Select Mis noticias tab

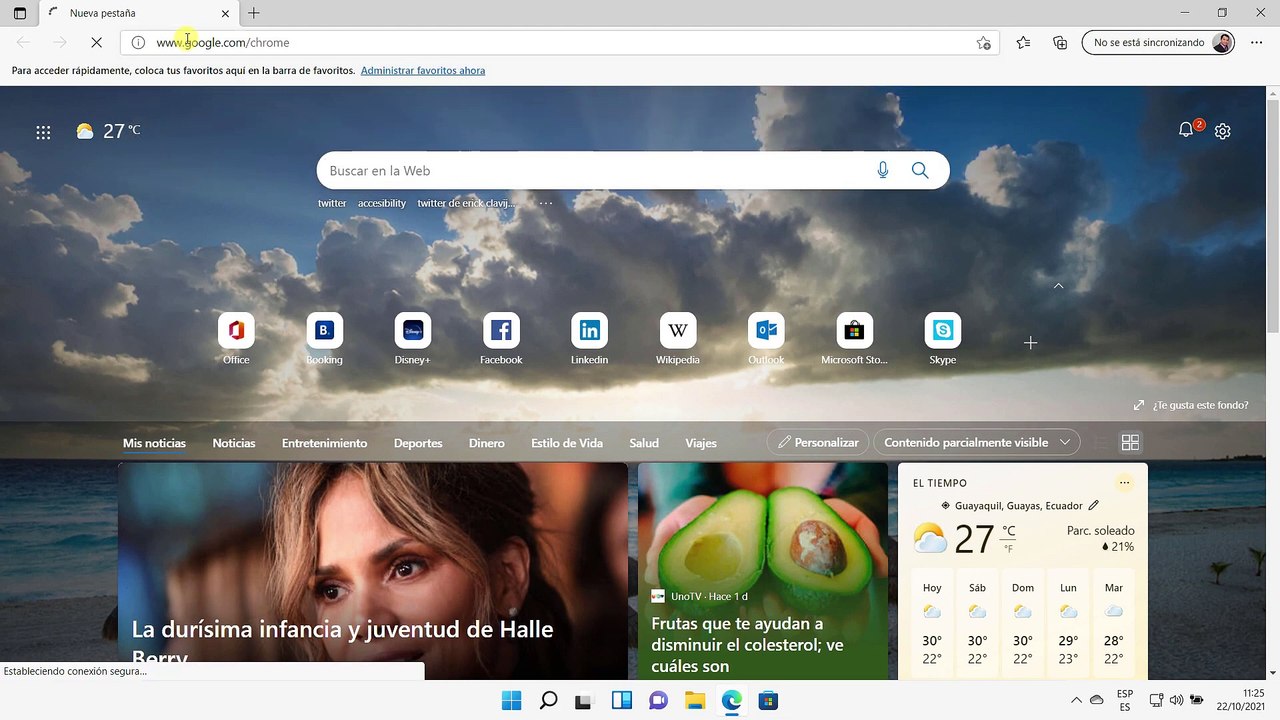point(154,443)
